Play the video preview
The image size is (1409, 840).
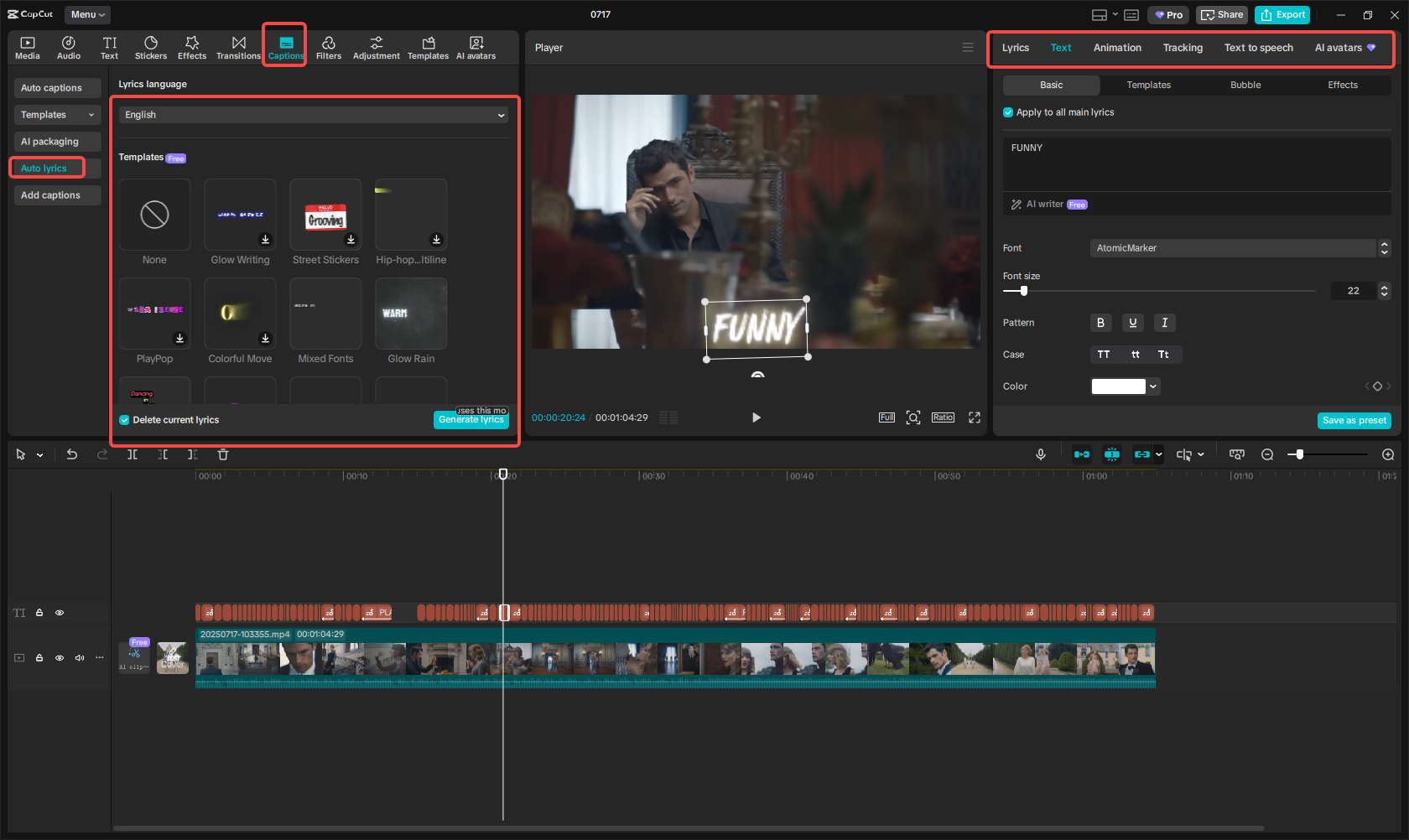(x=756, y=417)
